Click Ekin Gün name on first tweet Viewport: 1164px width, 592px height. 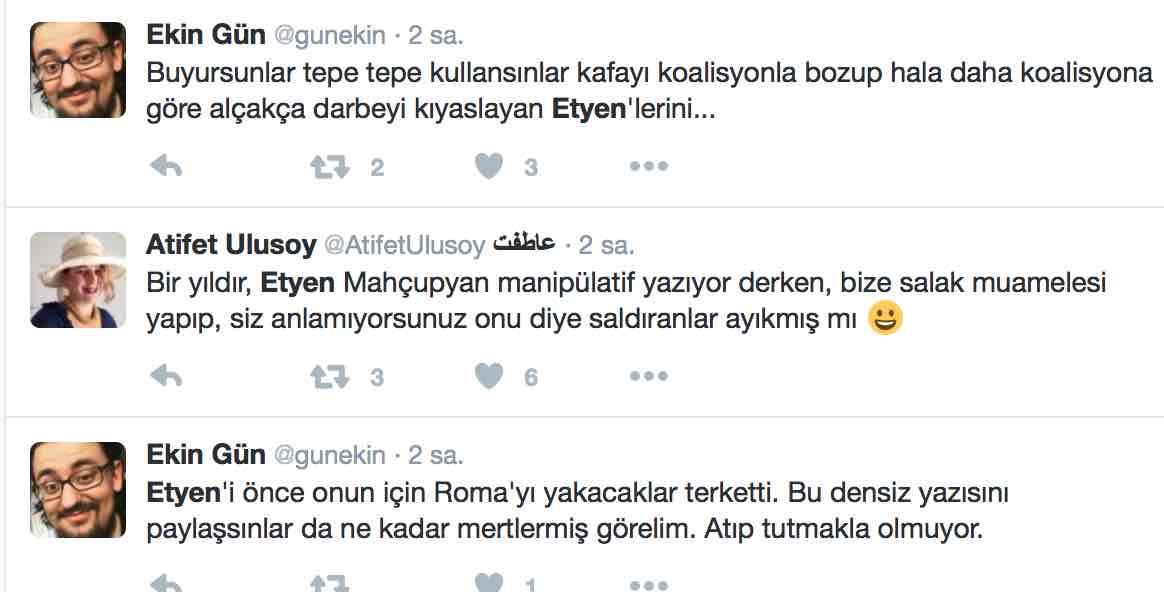pyautogui.click(x=206, y=35)
